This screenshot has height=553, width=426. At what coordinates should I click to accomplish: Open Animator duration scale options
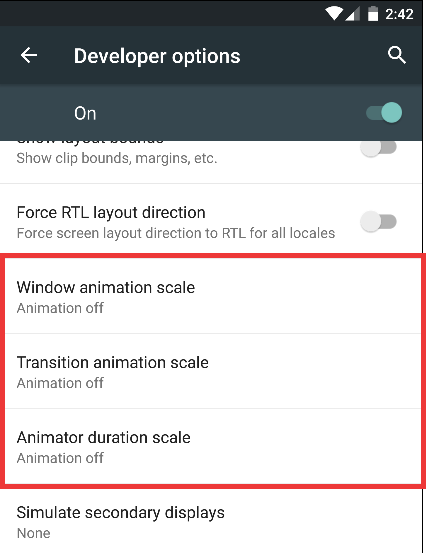pyautogui.click(x=213, y=446)
